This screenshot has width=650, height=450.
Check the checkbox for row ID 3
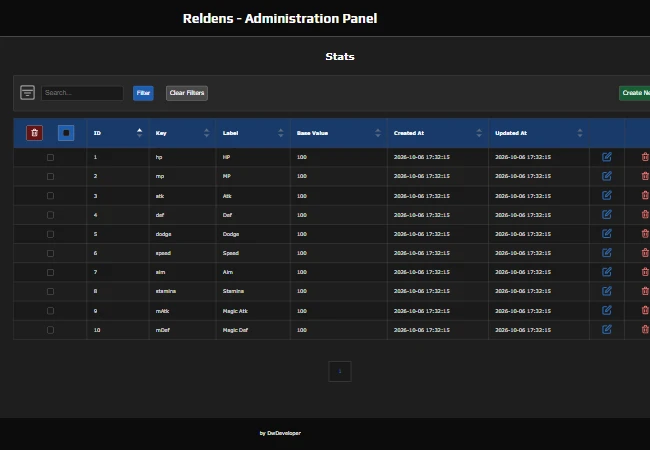50,196
